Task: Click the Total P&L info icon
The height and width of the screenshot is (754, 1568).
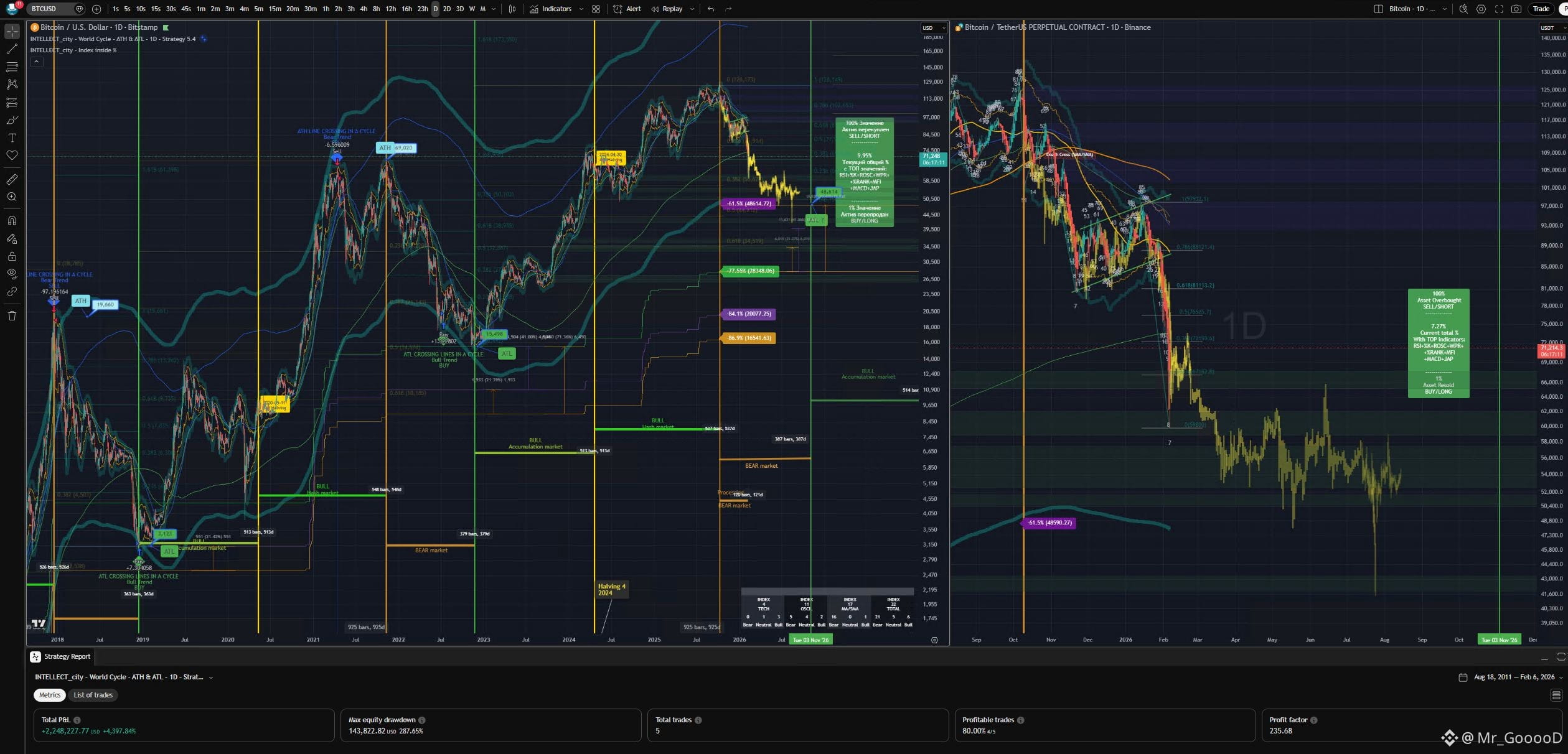Action: tap(77, 720)
